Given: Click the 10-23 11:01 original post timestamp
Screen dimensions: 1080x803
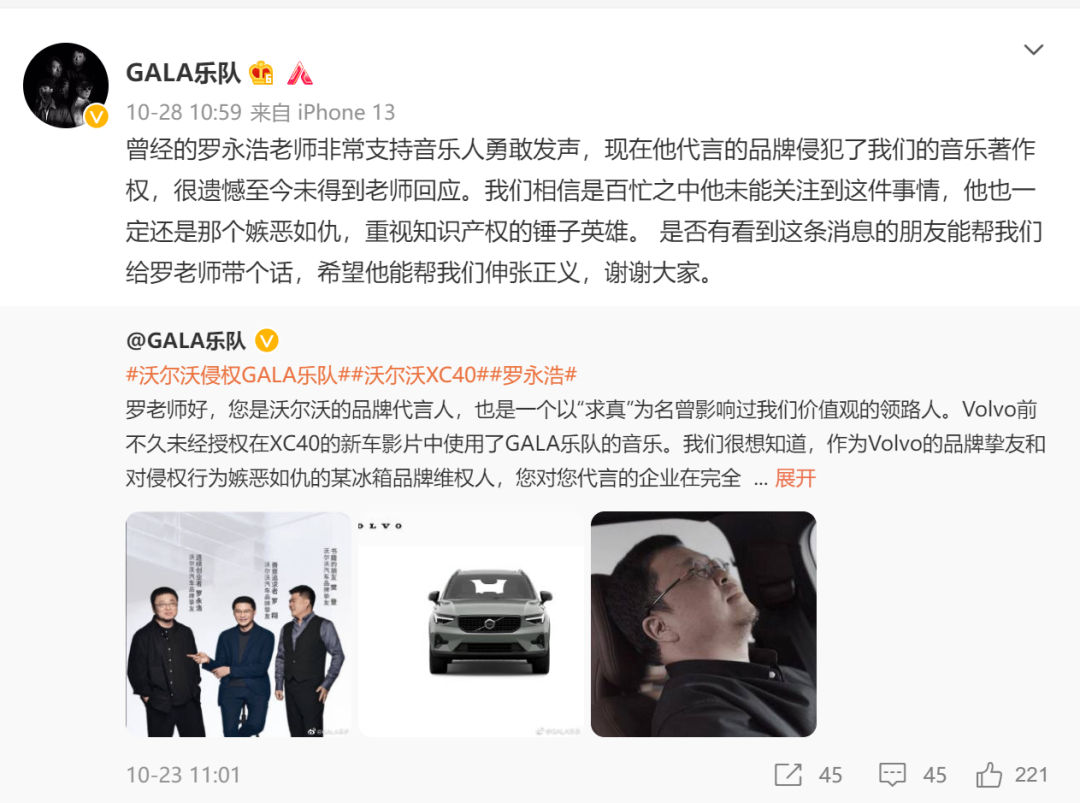Looking at the screenshot, I should 183,775.
